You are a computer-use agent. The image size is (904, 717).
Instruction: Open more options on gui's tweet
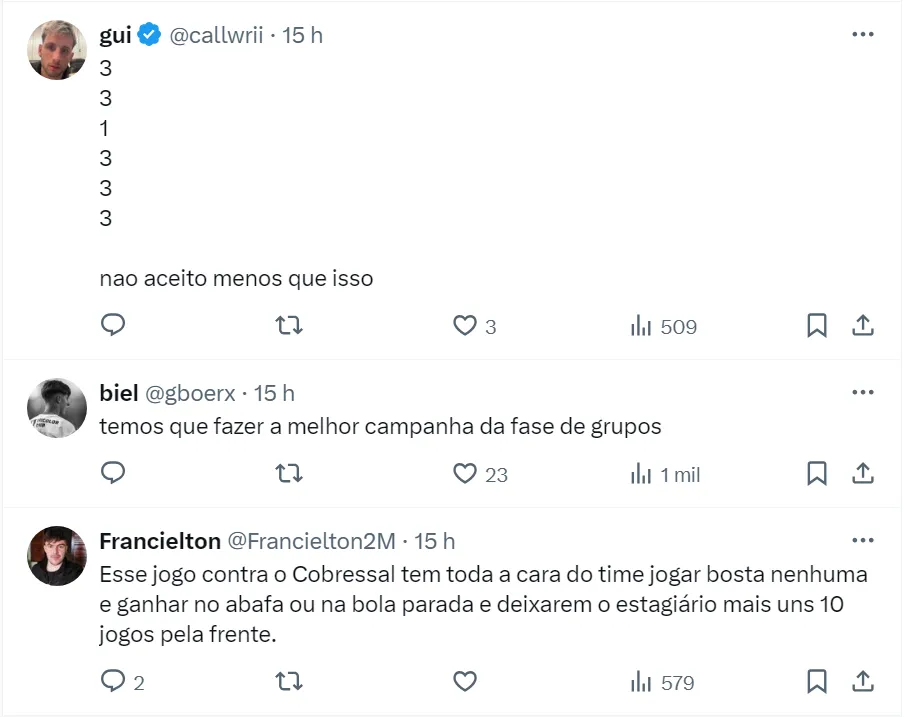tap(862, 35)
